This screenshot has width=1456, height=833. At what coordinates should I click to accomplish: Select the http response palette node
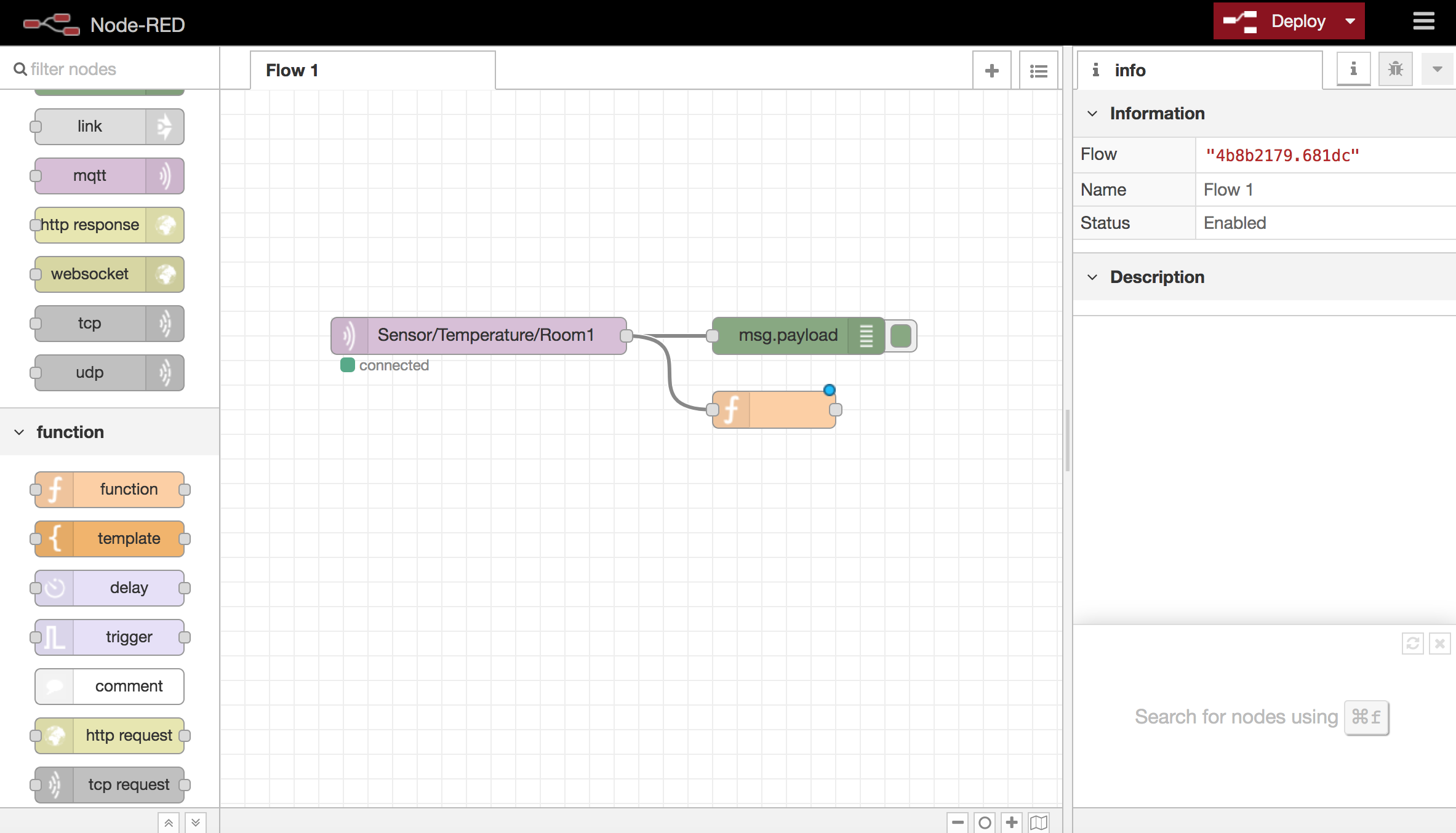(110, 225)
